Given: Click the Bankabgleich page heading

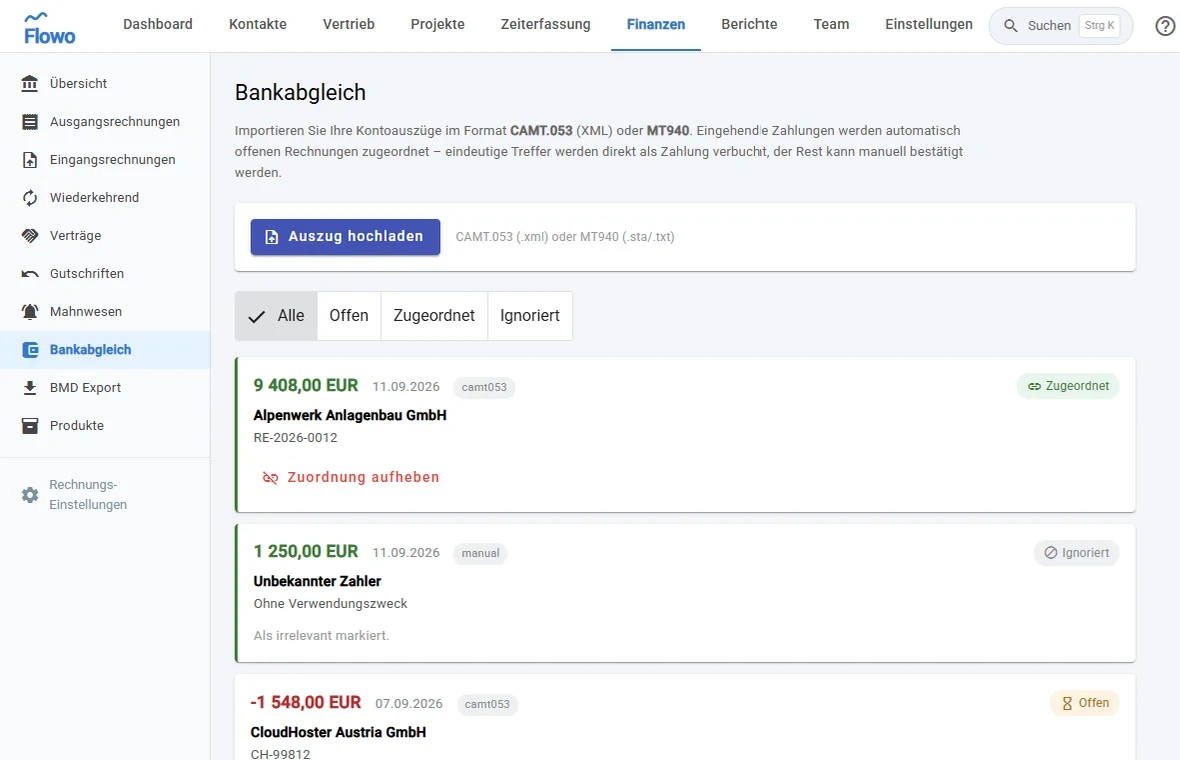Looking at the screenshot, I should 300,93.
